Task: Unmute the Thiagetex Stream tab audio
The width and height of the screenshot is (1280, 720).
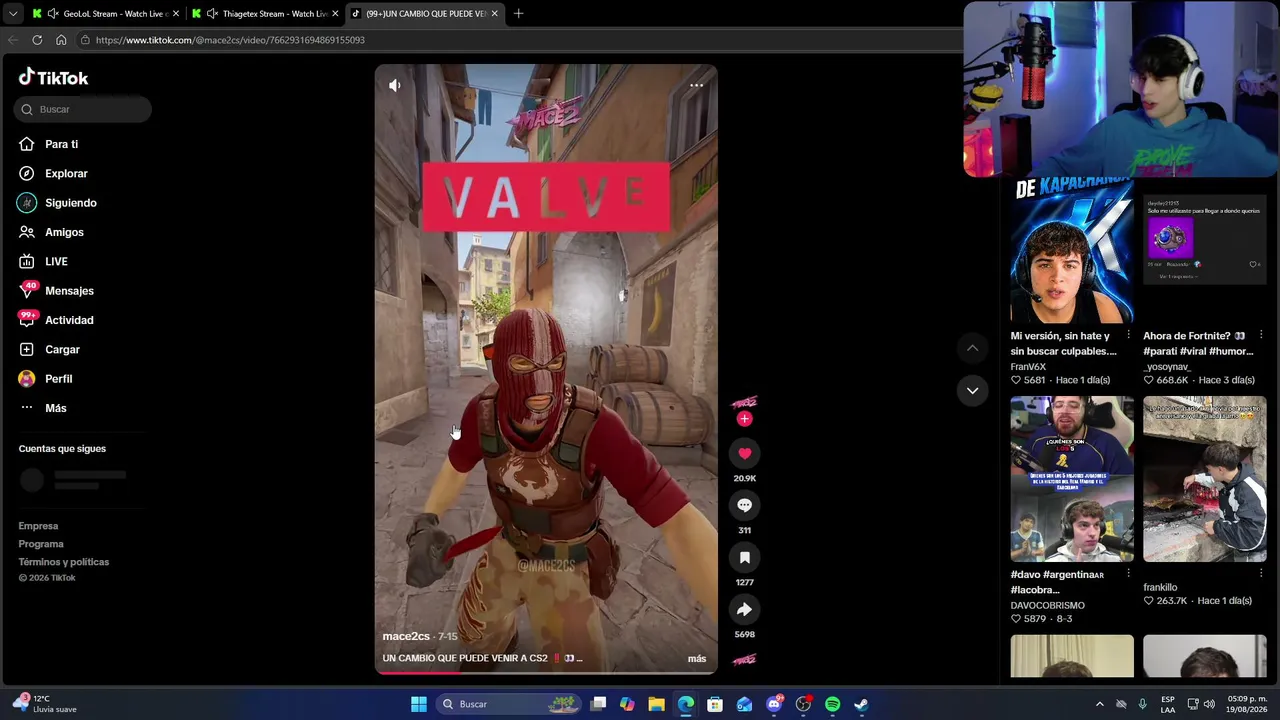Action: [x=212, y=14]
